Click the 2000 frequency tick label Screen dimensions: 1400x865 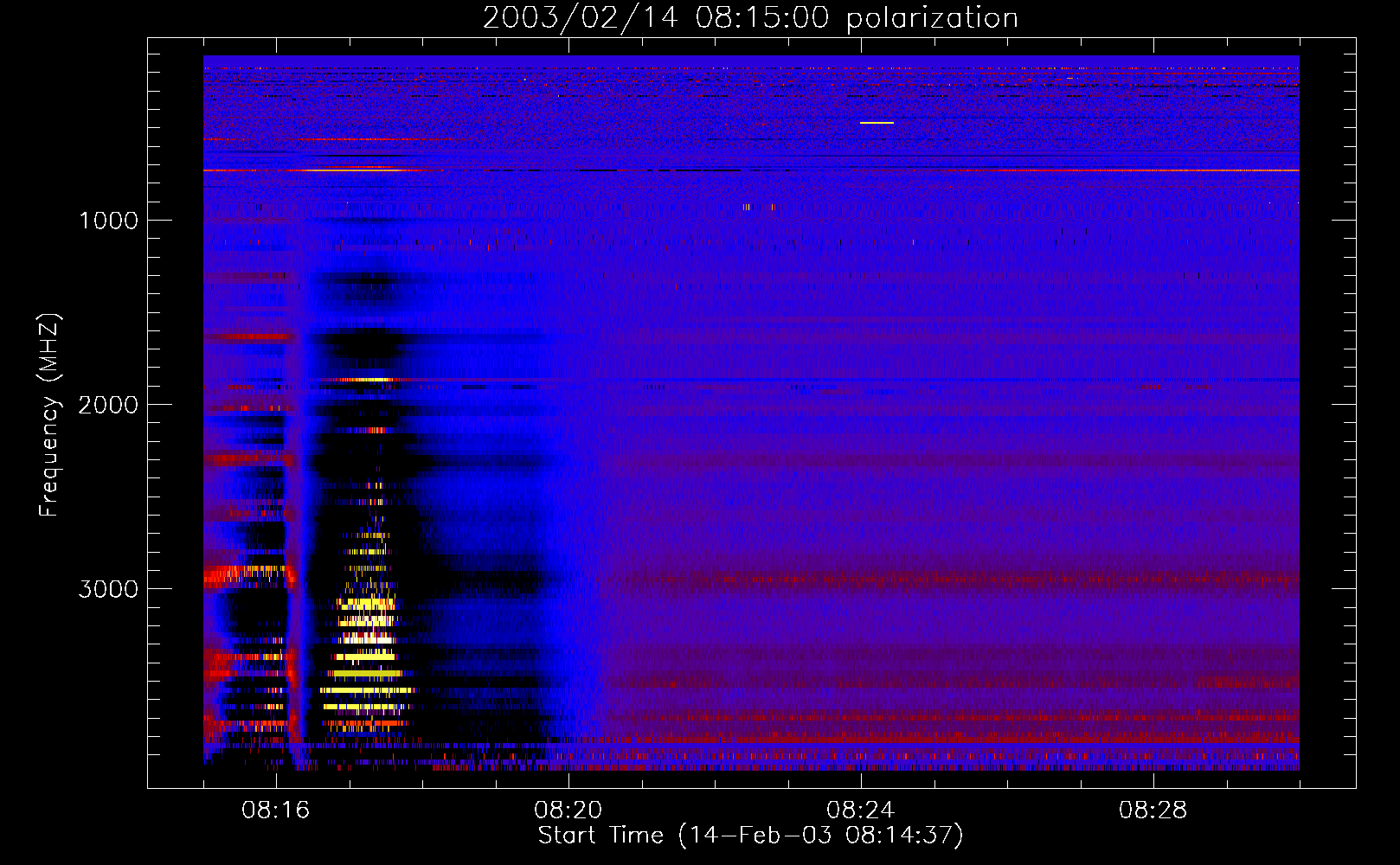click(108, 405)
